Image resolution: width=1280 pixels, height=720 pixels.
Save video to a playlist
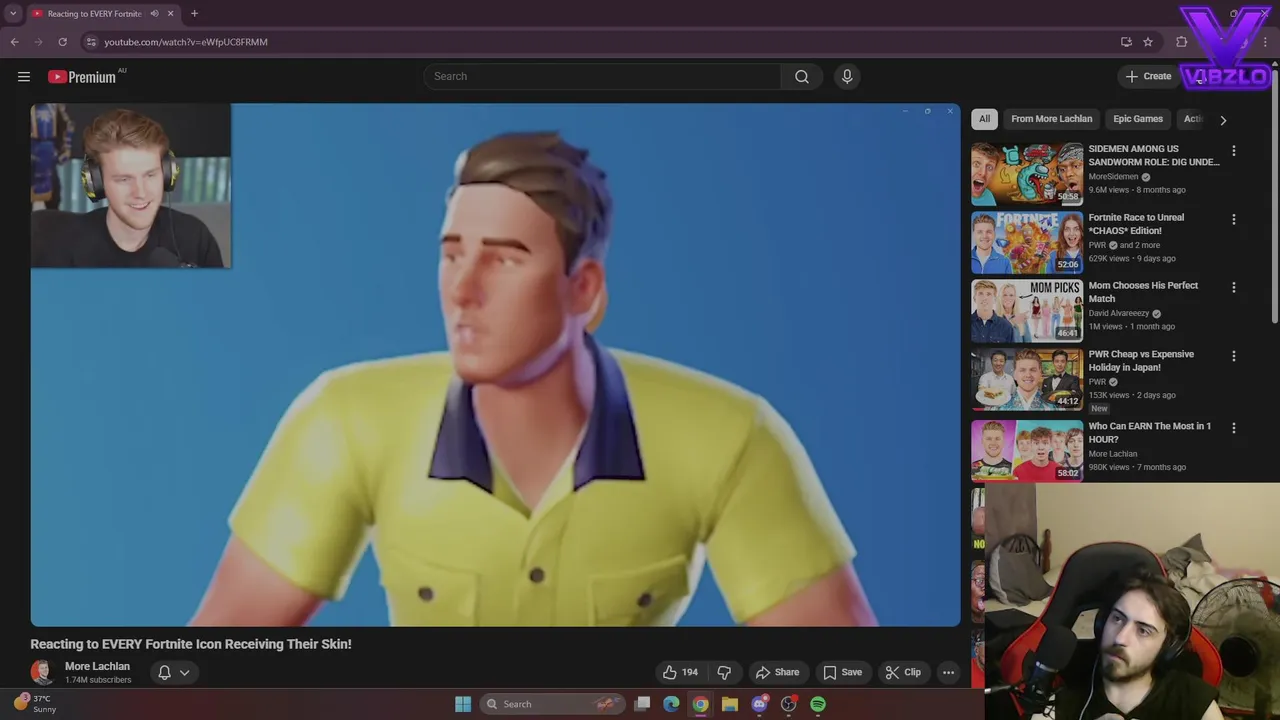[x=842, y=672]
